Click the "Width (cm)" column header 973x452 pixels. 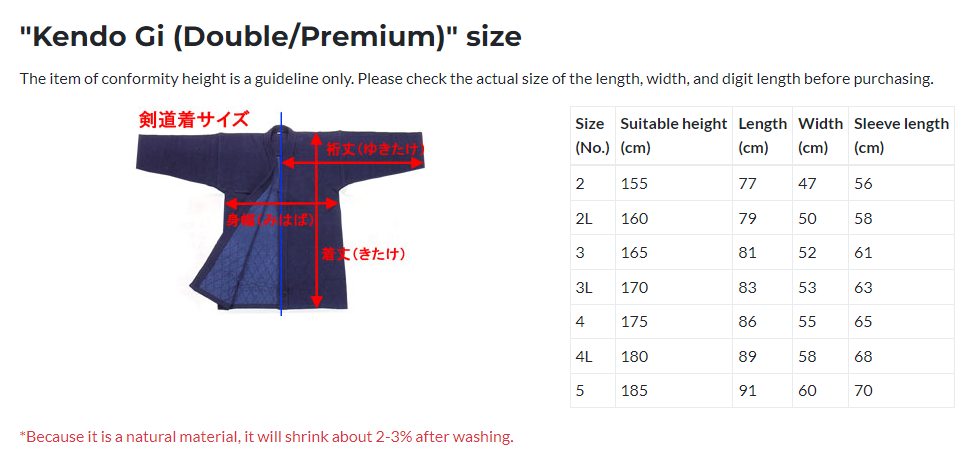(820, 135)
